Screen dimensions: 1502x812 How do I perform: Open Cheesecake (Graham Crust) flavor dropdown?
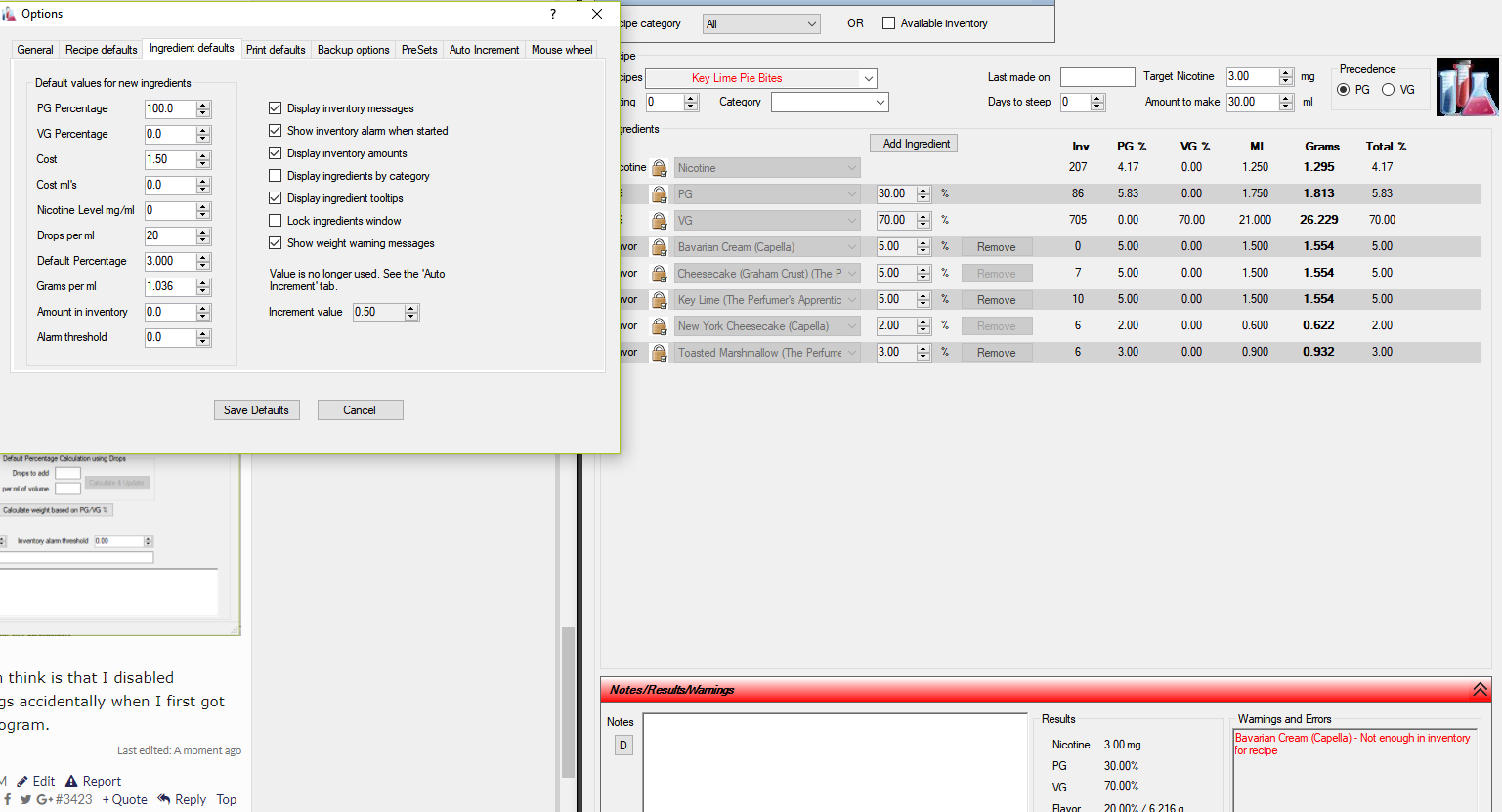[767, 274]
